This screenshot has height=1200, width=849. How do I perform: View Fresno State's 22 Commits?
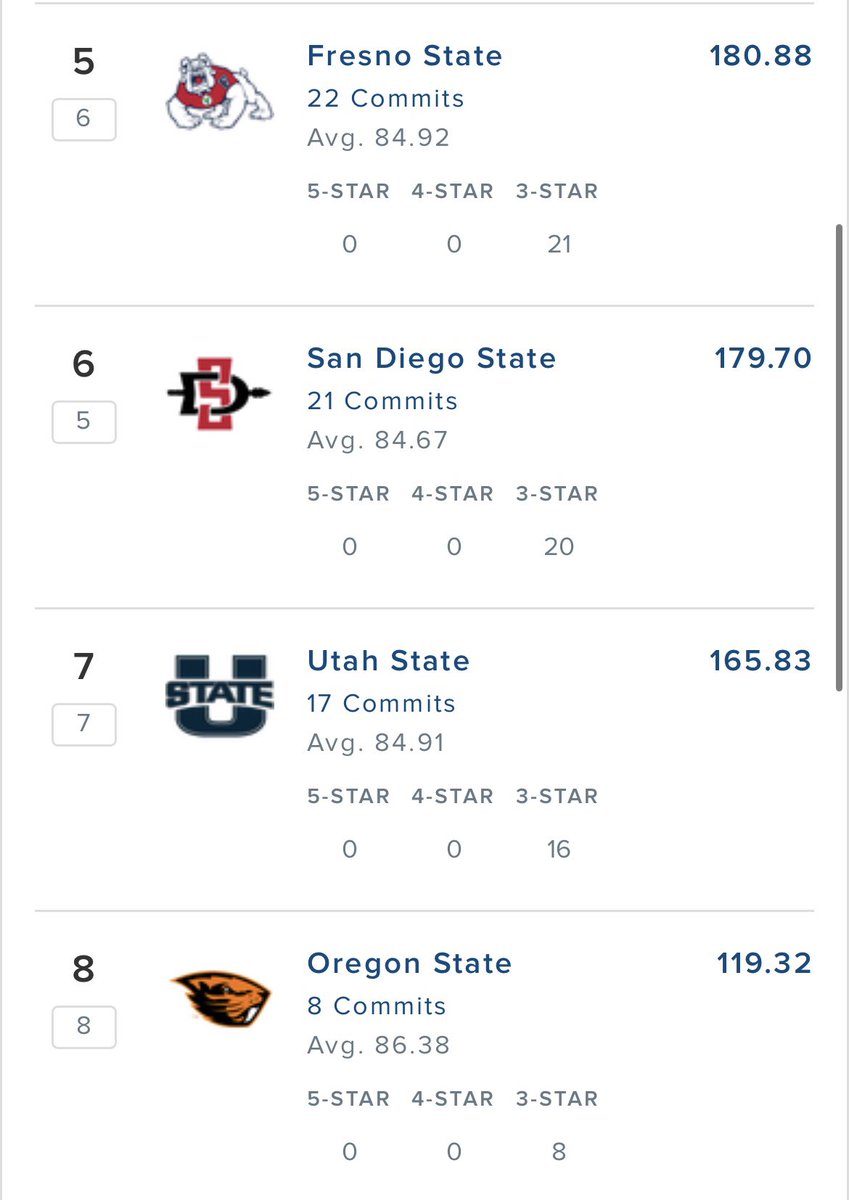tap(386, 98)
